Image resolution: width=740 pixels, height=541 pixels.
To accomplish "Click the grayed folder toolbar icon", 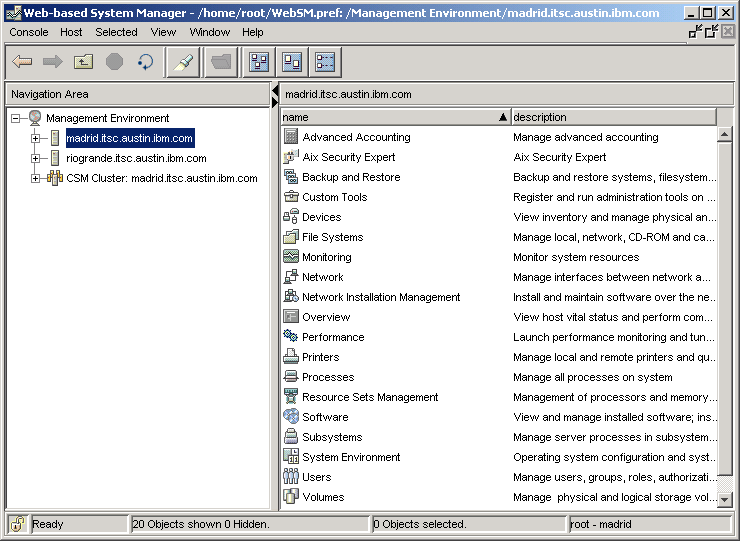I will coord(221,62).
